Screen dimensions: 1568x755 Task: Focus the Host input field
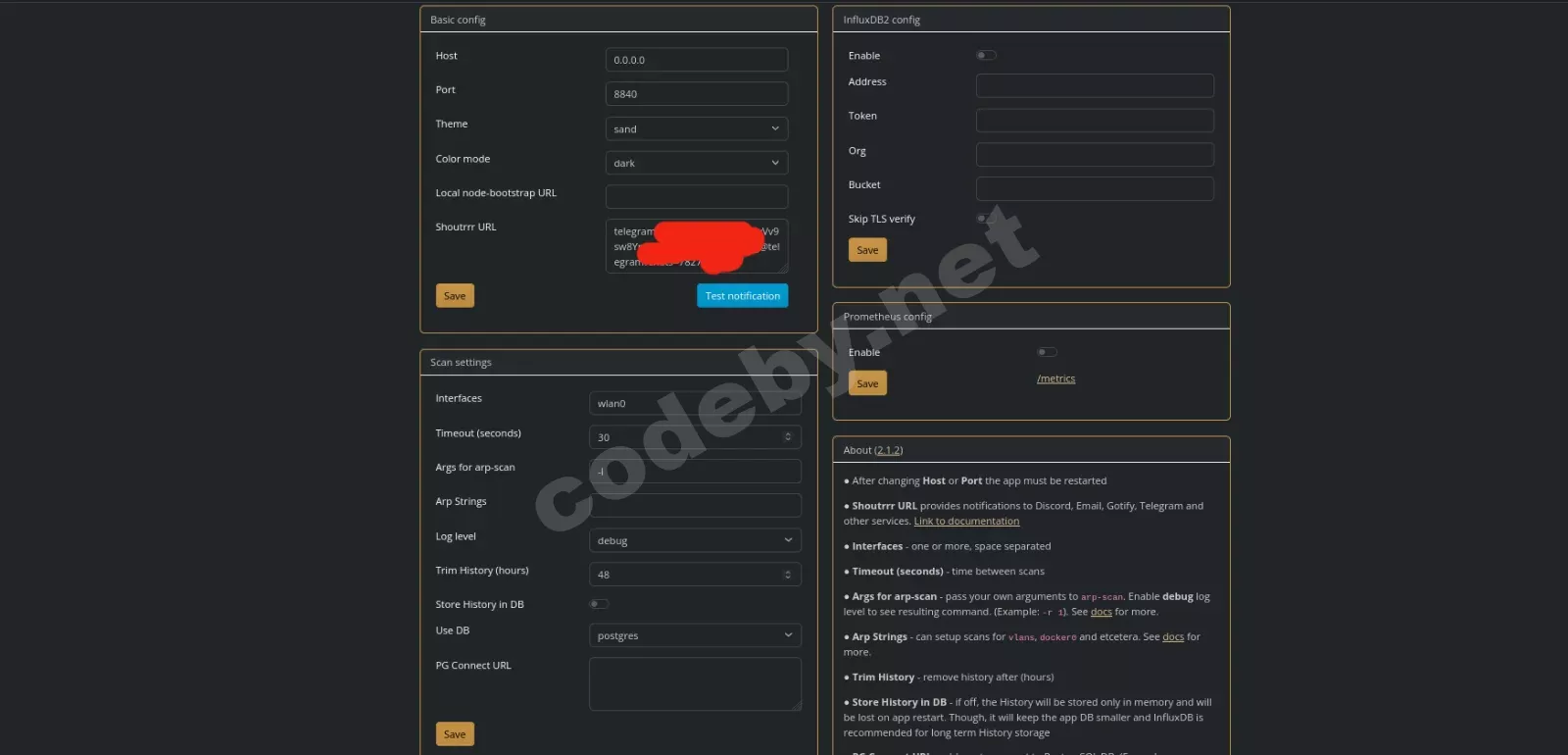click(697, 60)
